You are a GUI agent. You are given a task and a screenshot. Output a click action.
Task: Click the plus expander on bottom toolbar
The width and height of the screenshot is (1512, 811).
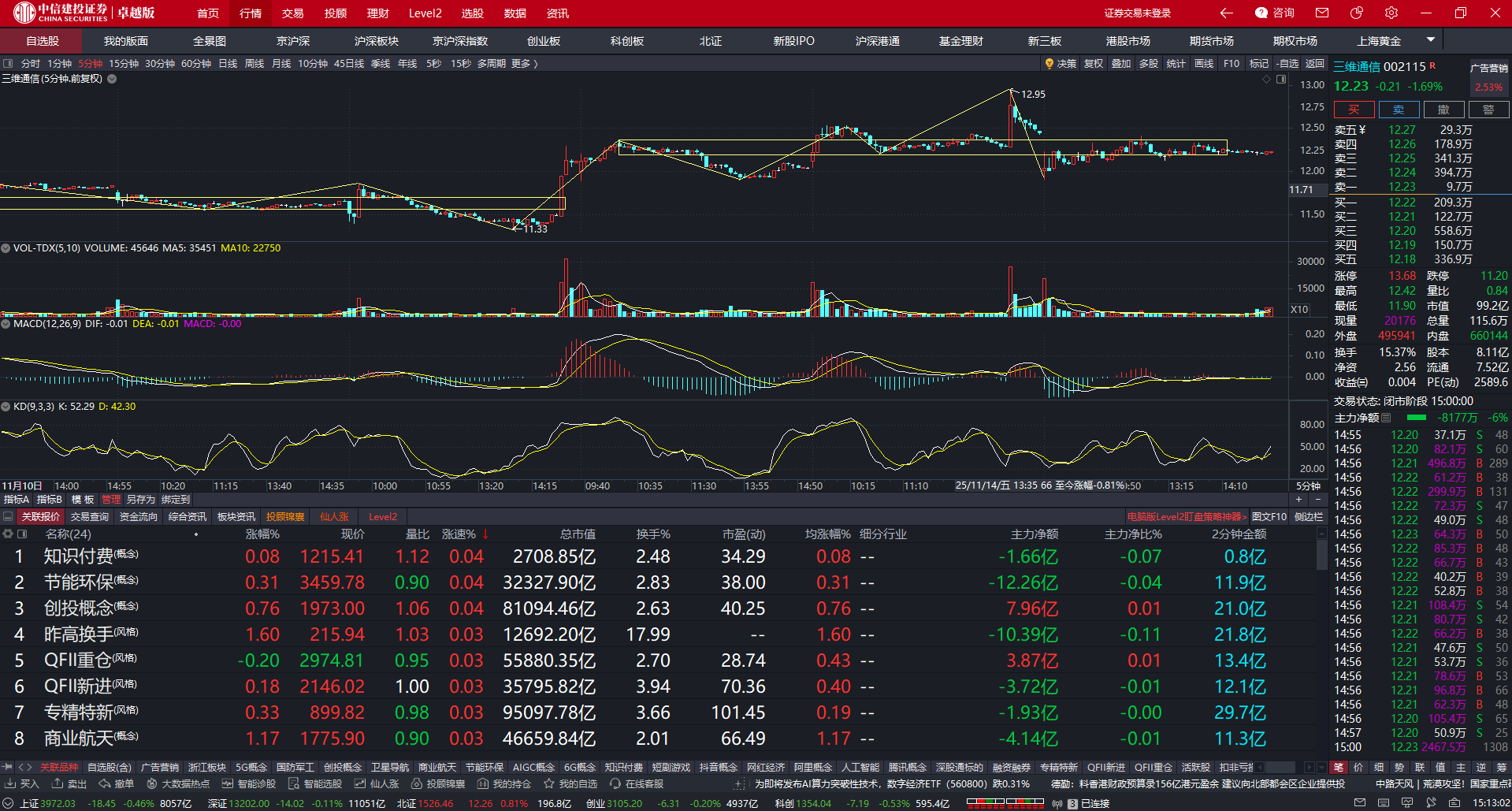point(738,784)
